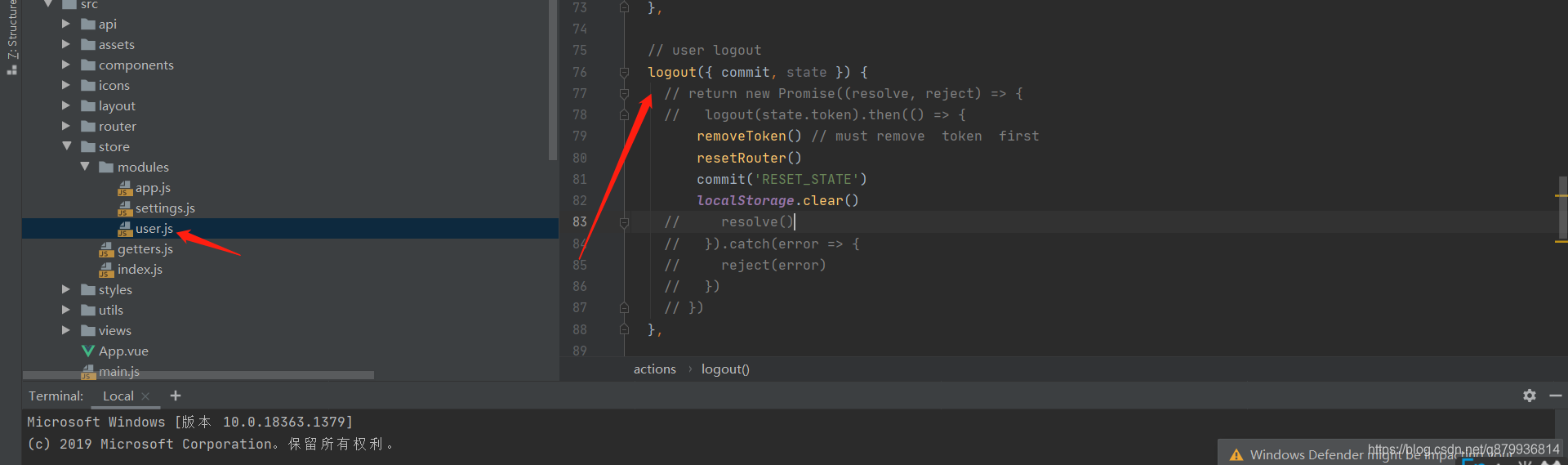The height and width of the screenshot is (465, 1568).
Task: Click the store folder icon
Action: (89, 146)
